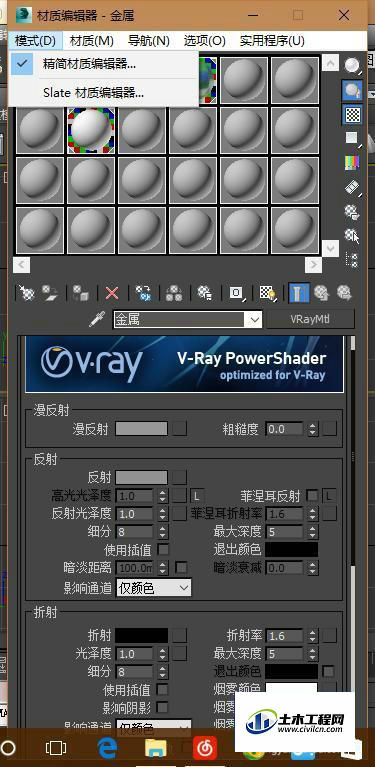
Task: Adjust the 反射光泽度 spinner arrows
Action: click(x=163, y=514)
